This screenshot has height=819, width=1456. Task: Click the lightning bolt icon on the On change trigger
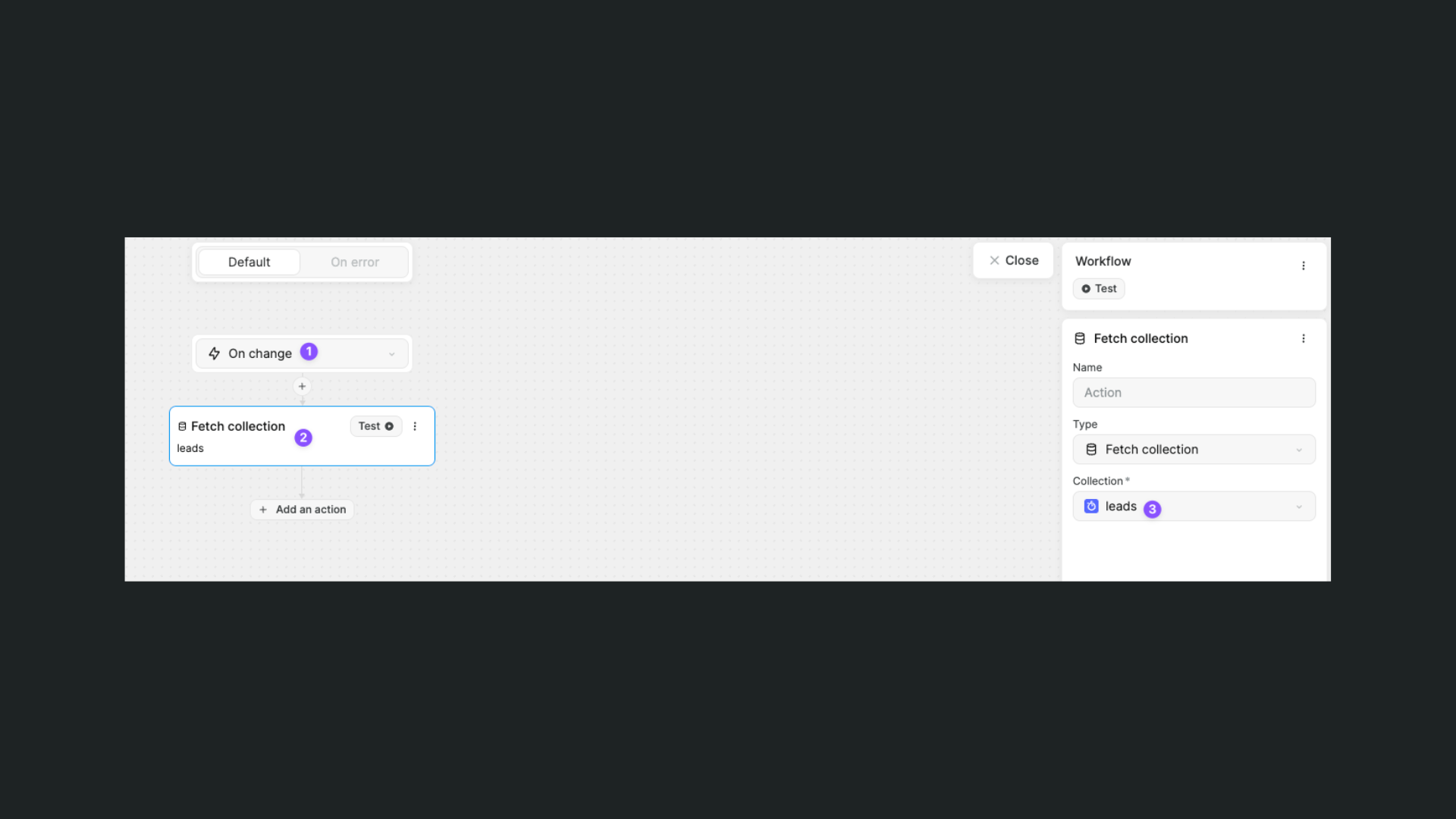[x=215, y=353]
